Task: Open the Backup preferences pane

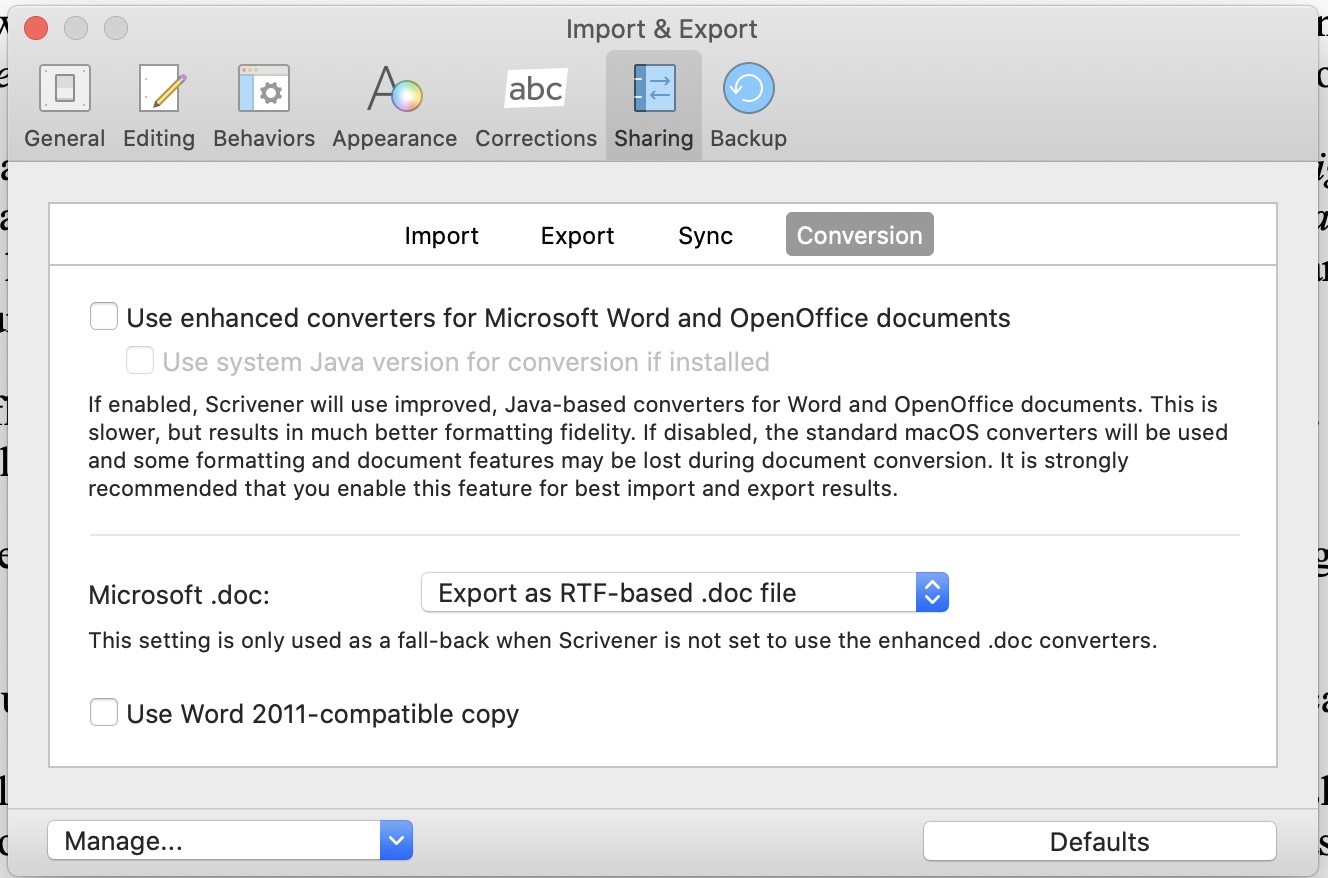Action: point(748,106)
